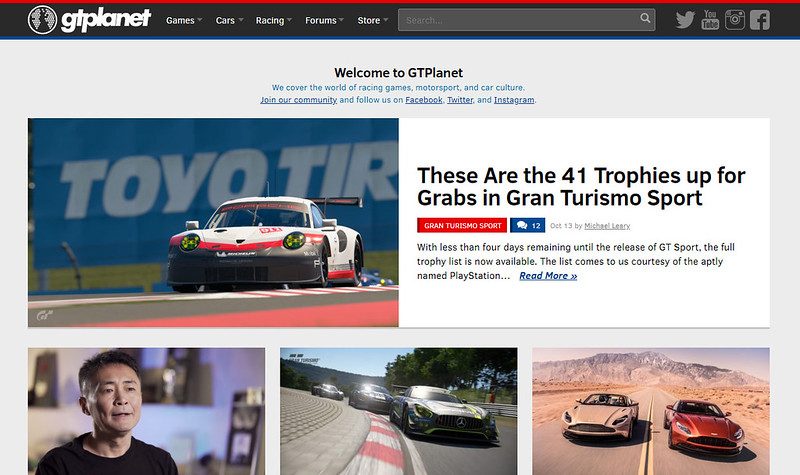Viewport: 800px width, 475px height.
Task: Open the Forums menu
Action: [321, 20]
